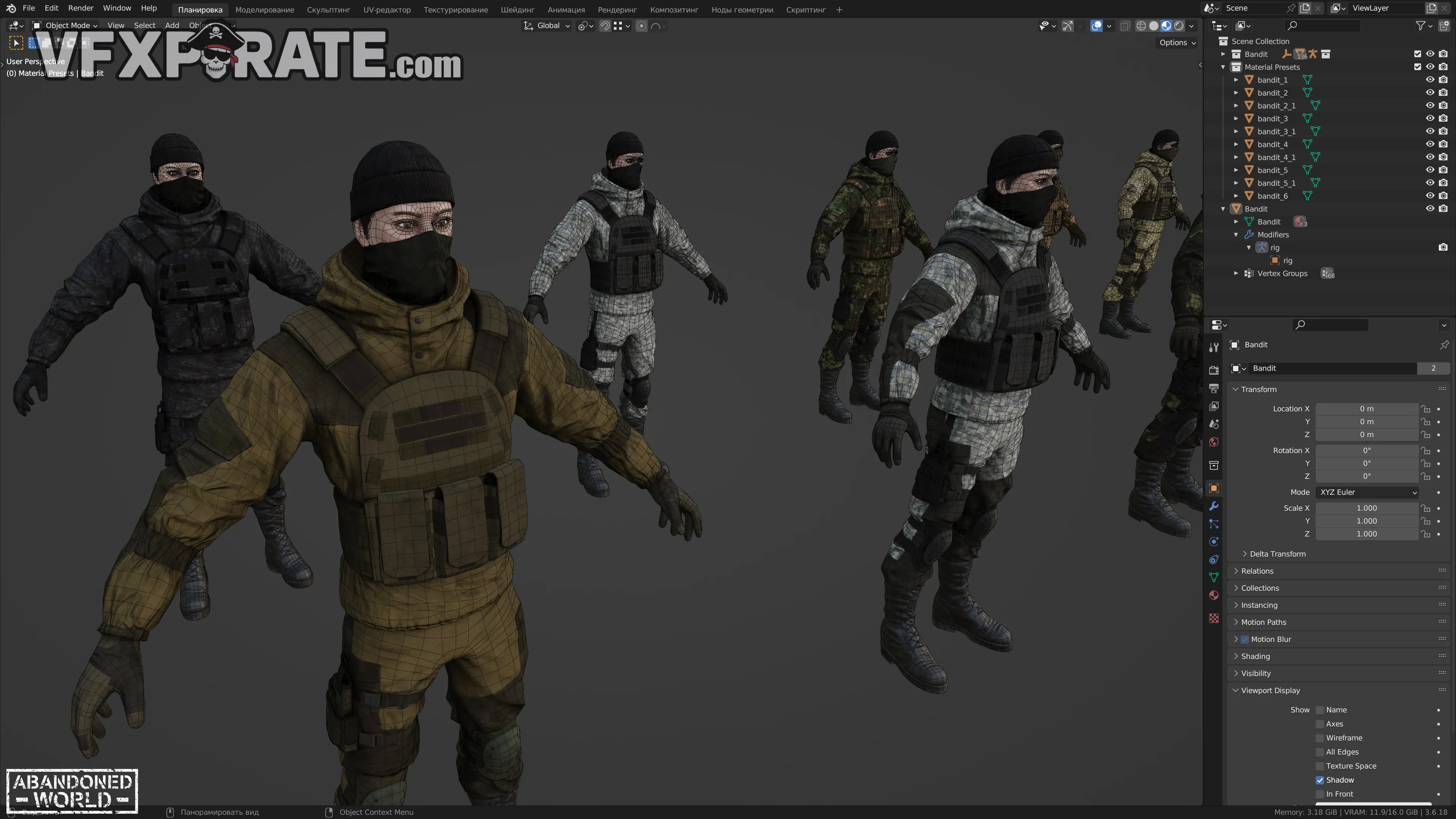Pin the Bandit properties context
This screenshot has width=1456, height=819.
click(1444, 345)
